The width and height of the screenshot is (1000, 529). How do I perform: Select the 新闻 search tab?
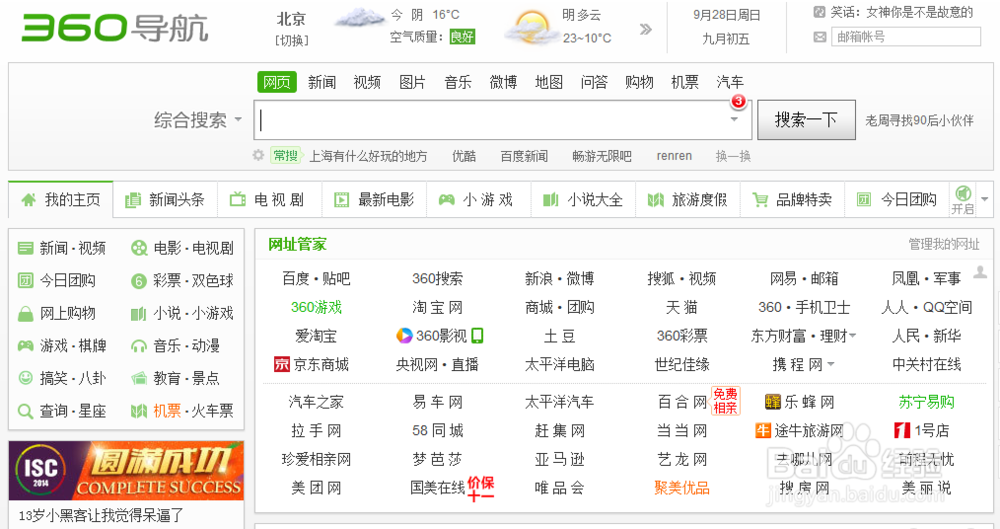321,82
